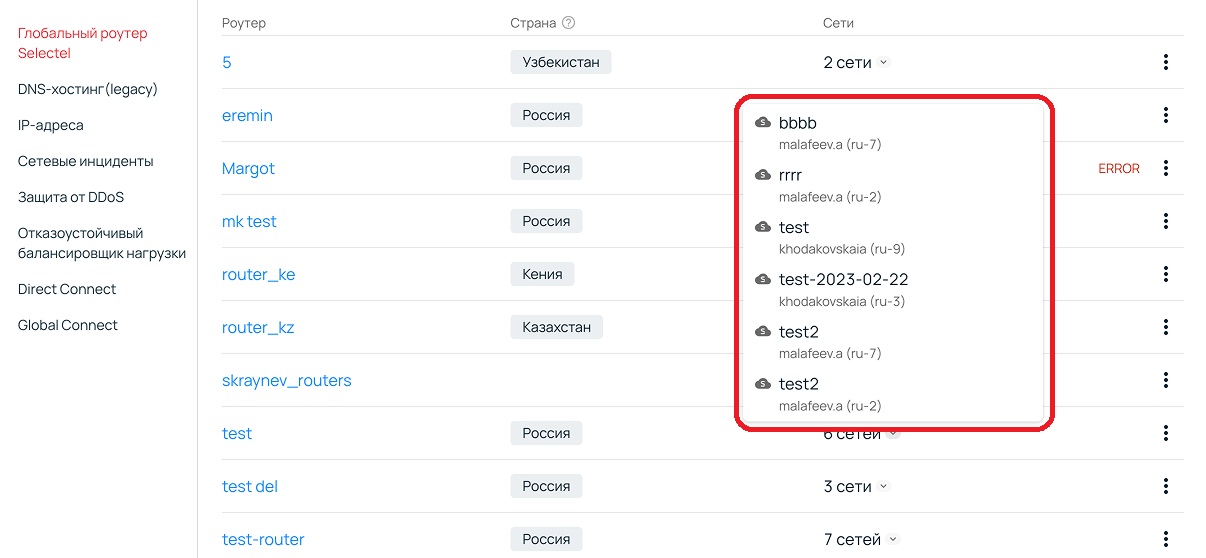Open actions menu for router_ke row
The image size is (1206, 558).
(1166, 274)
